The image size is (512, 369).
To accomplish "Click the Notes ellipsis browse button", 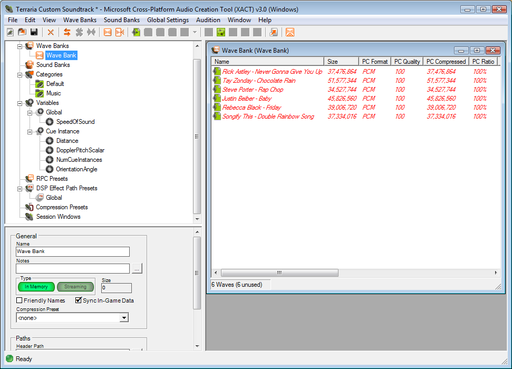I will click(137, 268).
